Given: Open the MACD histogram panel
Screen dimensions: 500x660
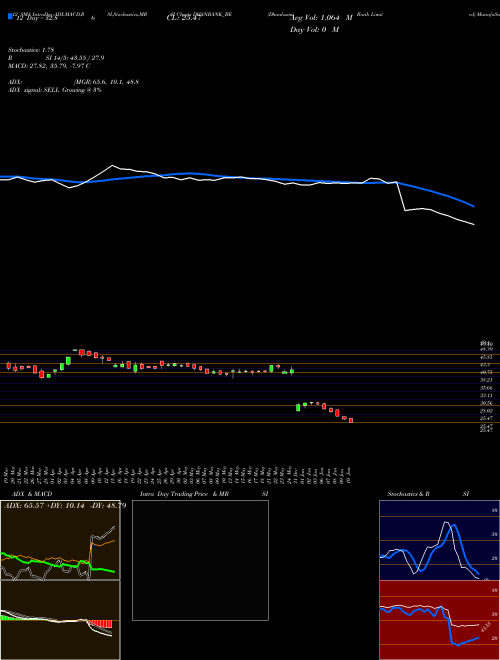Looking at the screenshot, I should point(60,620).
